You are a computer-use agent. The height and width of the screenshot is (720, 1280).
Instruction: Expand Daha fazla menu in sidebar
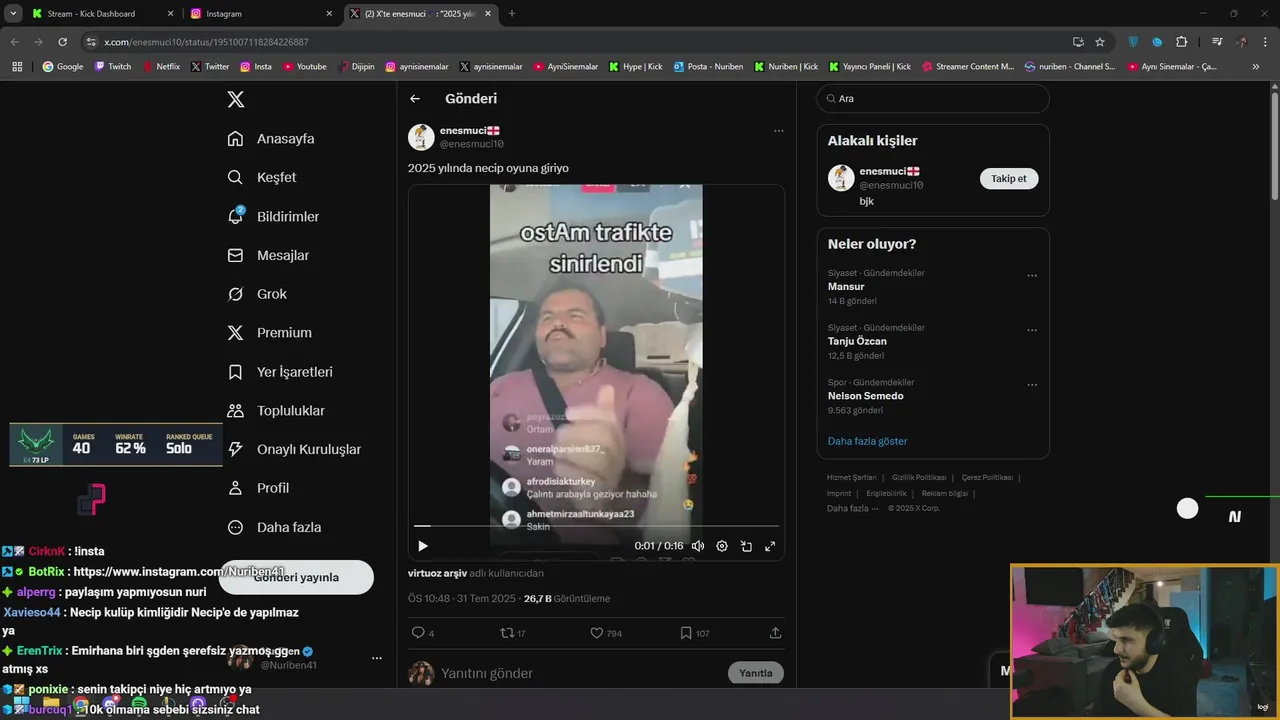pos(274,527)
